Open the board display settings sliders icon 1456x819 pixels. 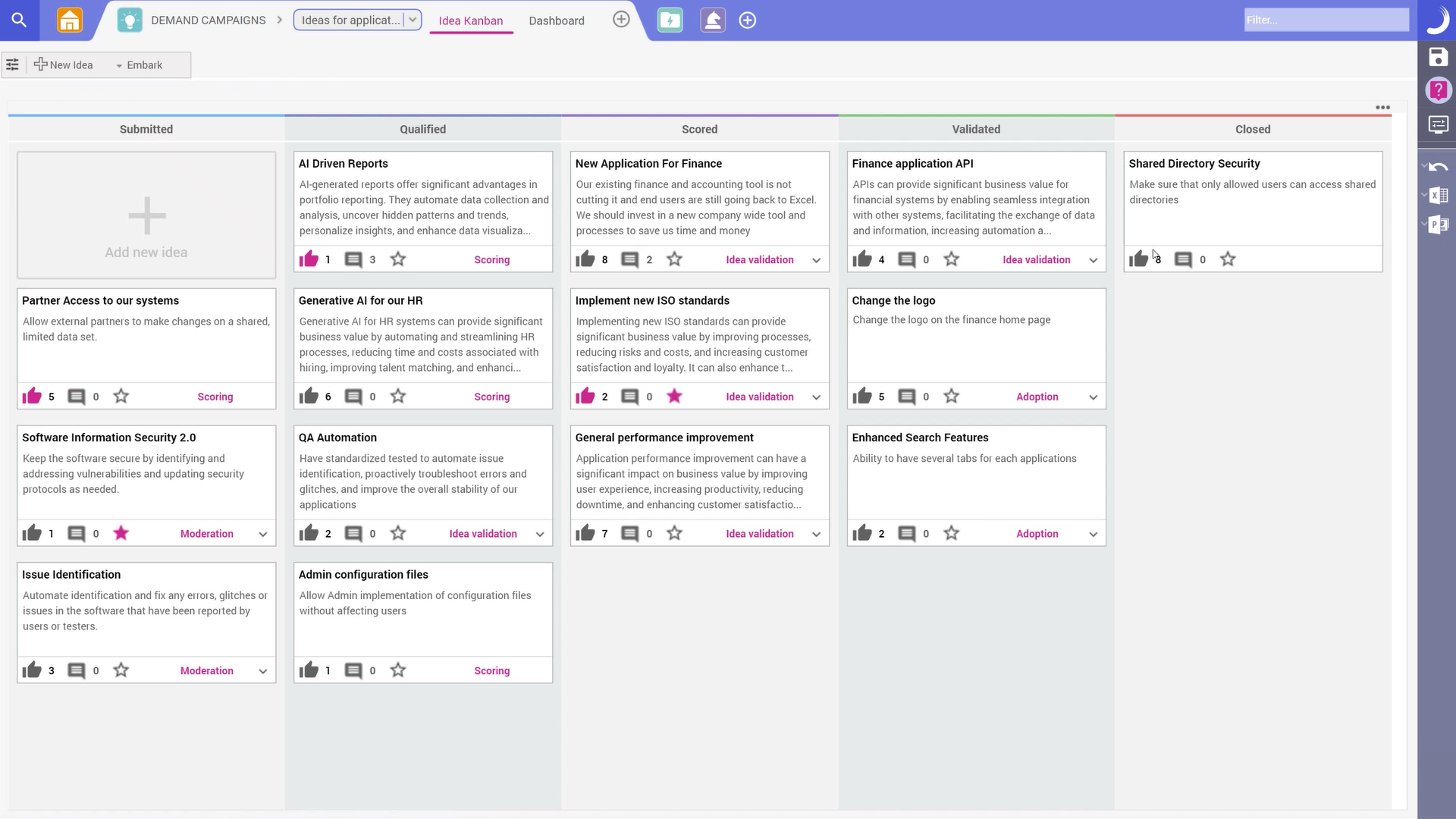point(12,64)
